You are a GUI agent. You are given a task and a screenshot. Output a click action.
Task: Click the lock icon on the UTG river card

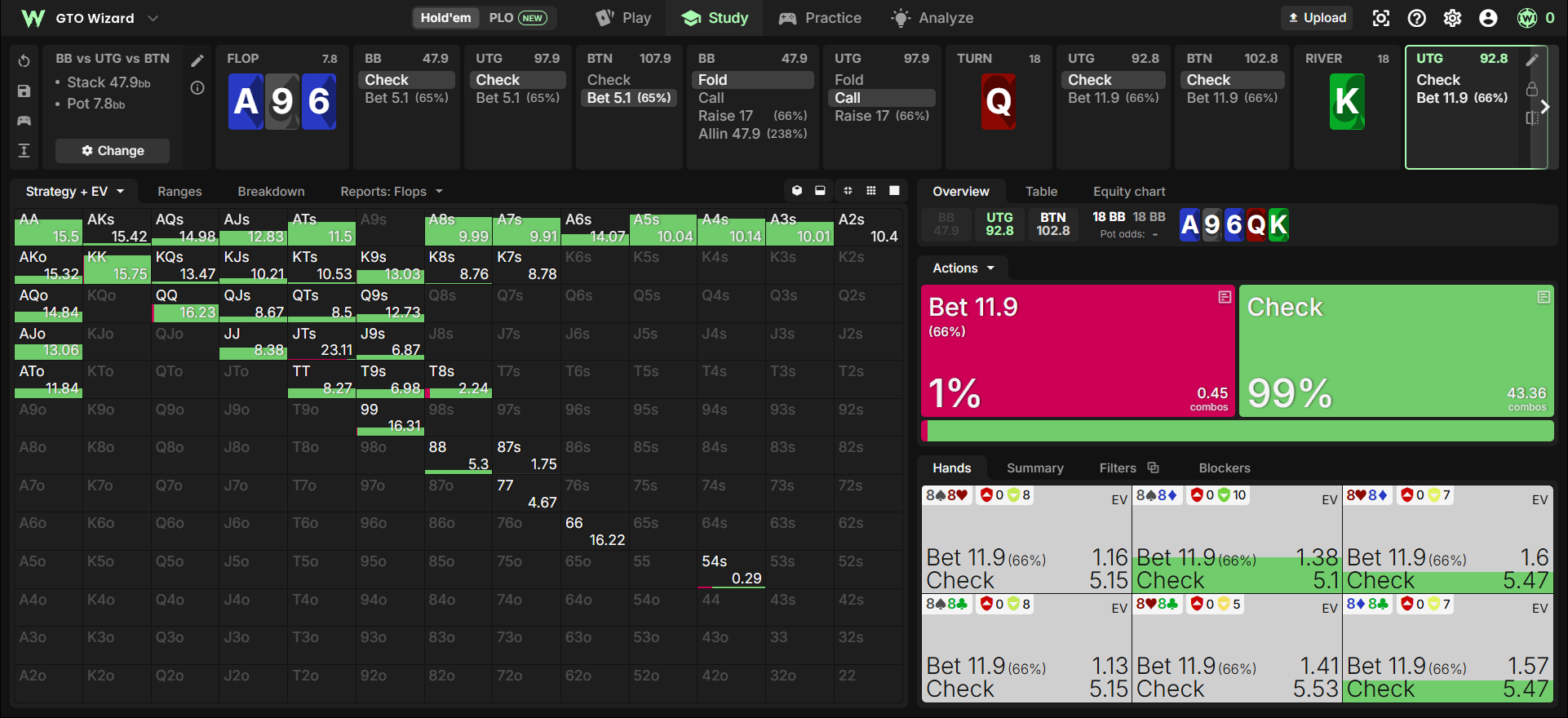pyautogui.click(x=1532, y=89)
